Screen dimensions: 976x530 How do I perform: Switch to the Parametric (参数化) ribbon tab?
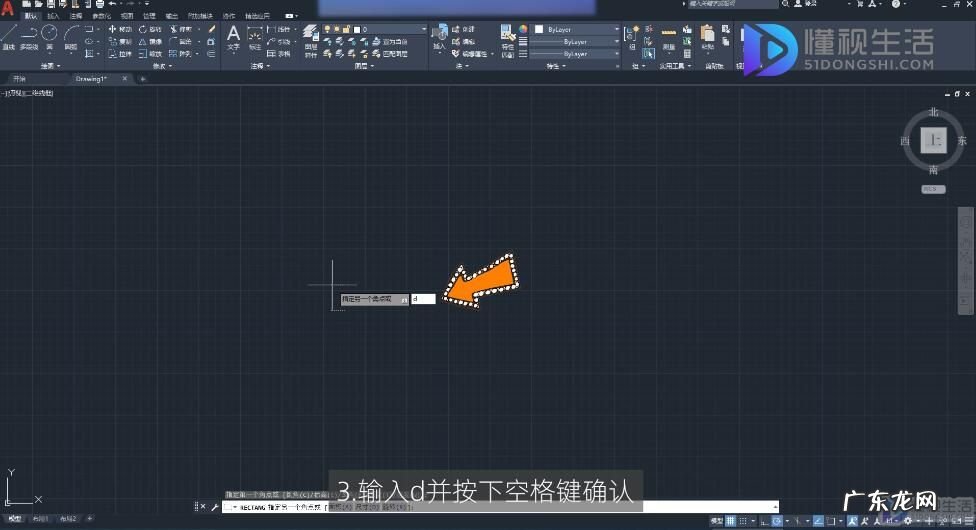(x=101, y=16)
